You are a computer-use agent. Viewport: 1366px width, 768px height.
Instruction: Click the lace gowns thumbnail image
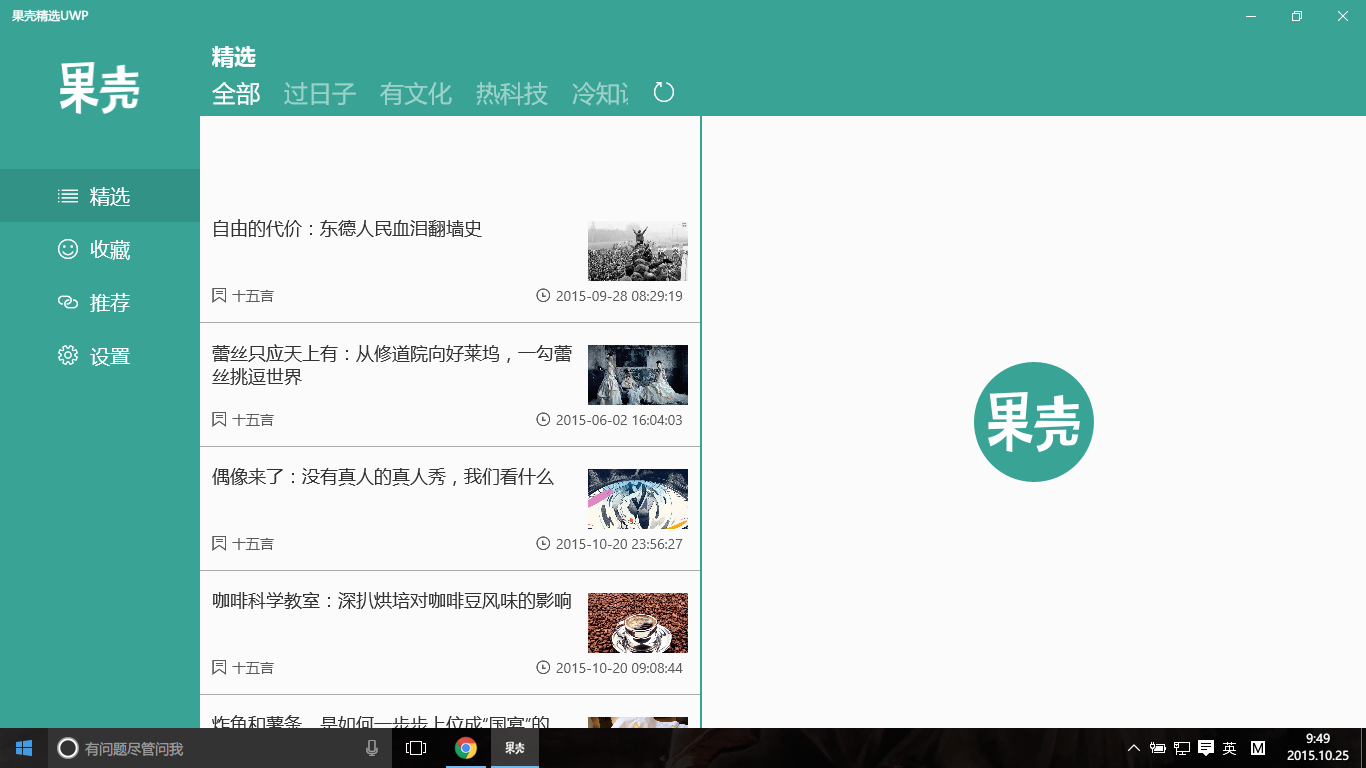click(x=638, y=375)
